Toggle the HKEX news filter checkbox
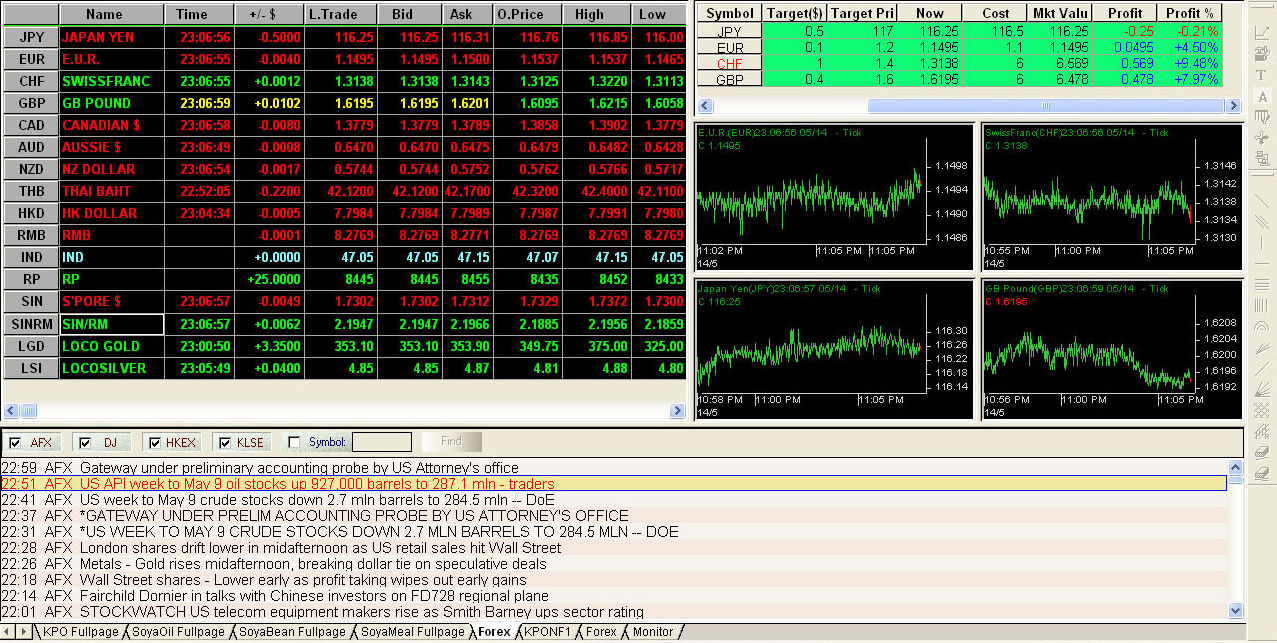The image size is (1277, 643). 153,442
